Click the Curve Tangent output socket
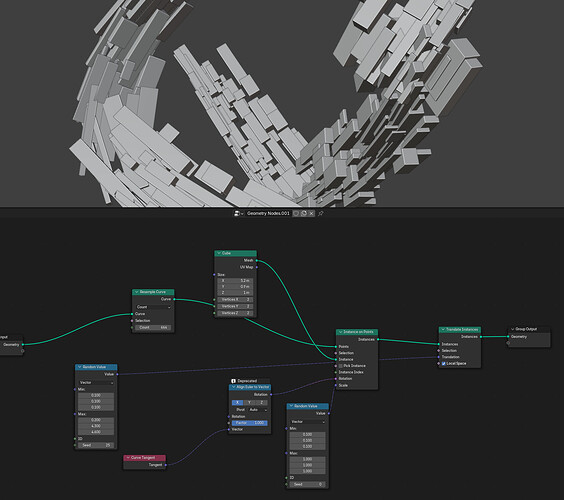This screenshot has height=500, width=564. pos(165,465)
